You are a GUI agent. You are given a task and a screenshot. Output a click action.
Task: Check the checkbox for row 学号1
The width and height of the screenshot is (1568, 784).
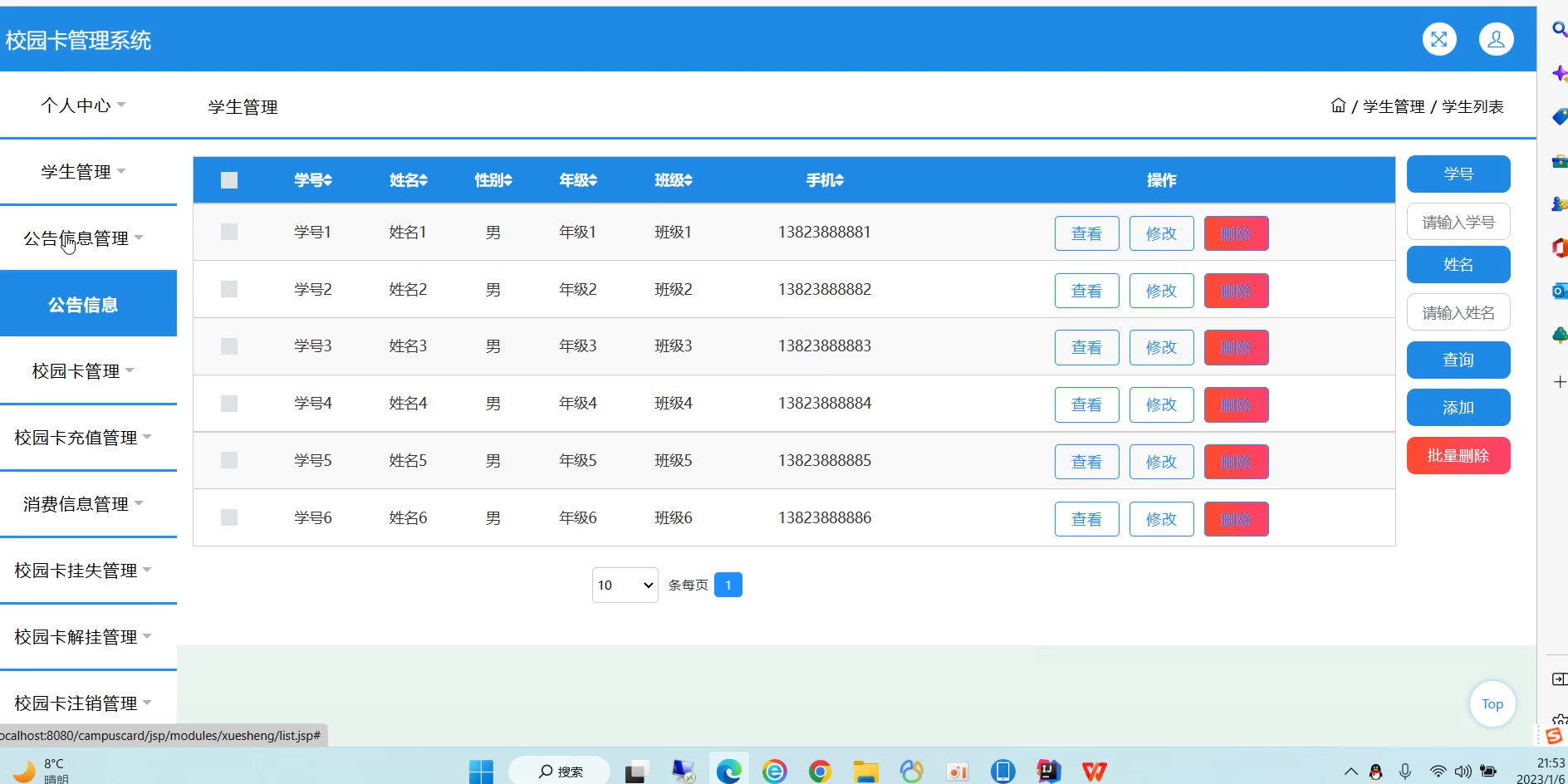pos(229,232)
